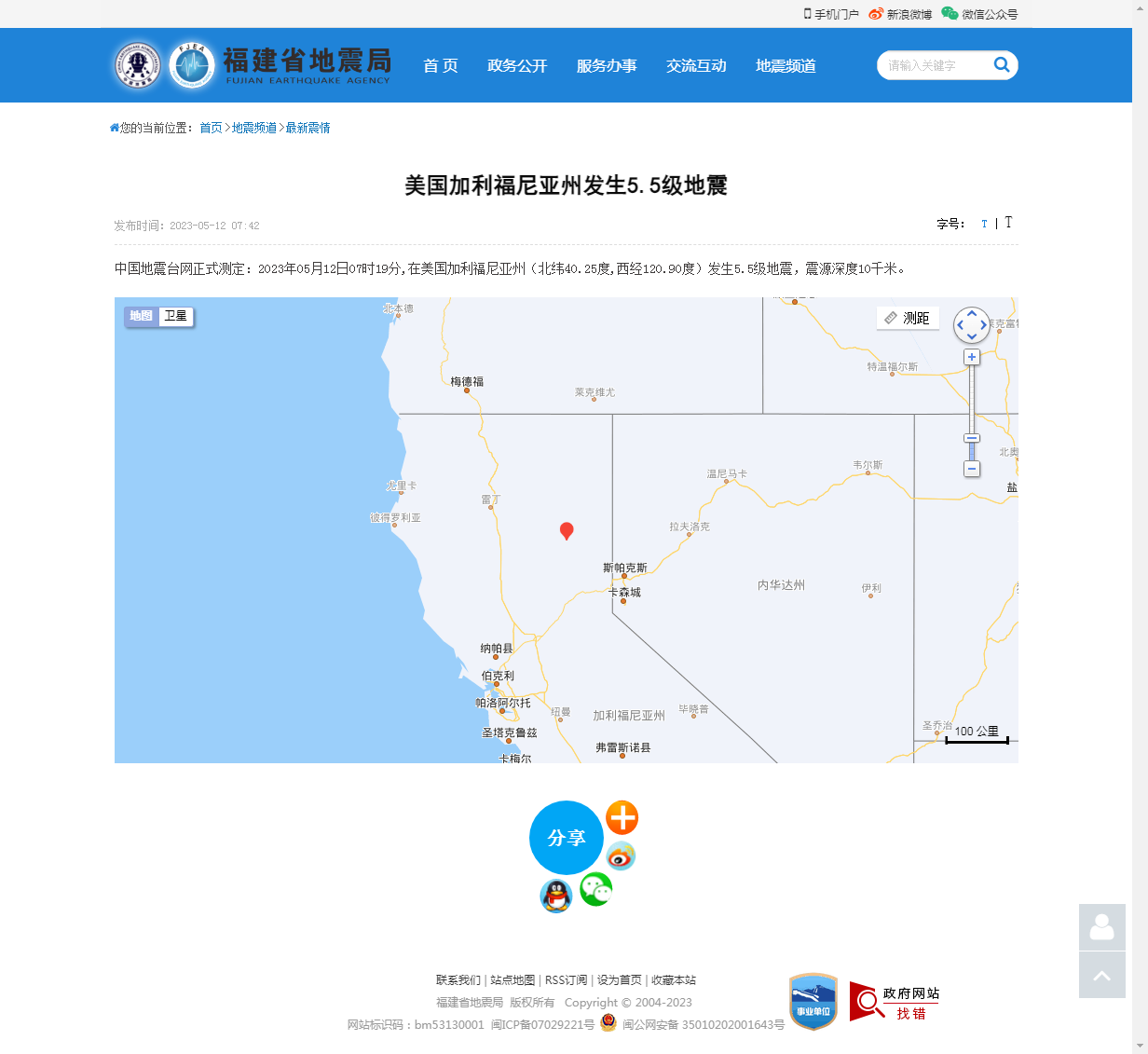Click the map zoom out minus button
The width and height of the screenshot is (1148, 1054).
(x=972, y=469)
